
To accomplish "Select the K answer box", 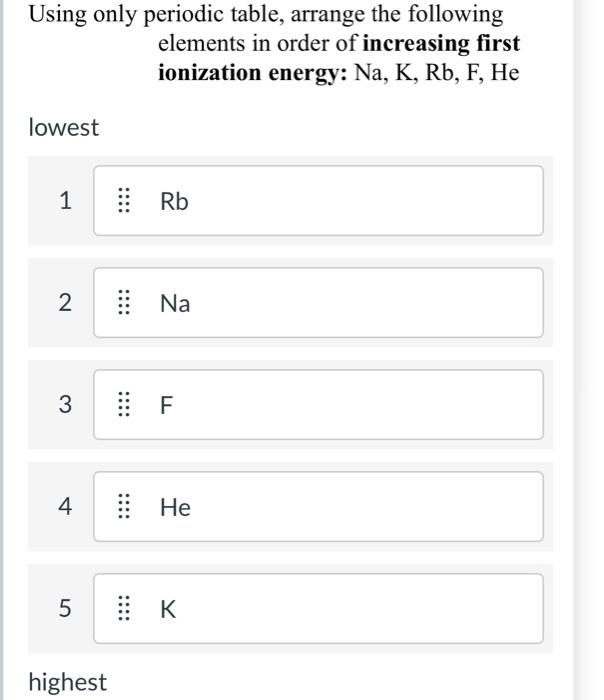I will click(x=318, y=608).
